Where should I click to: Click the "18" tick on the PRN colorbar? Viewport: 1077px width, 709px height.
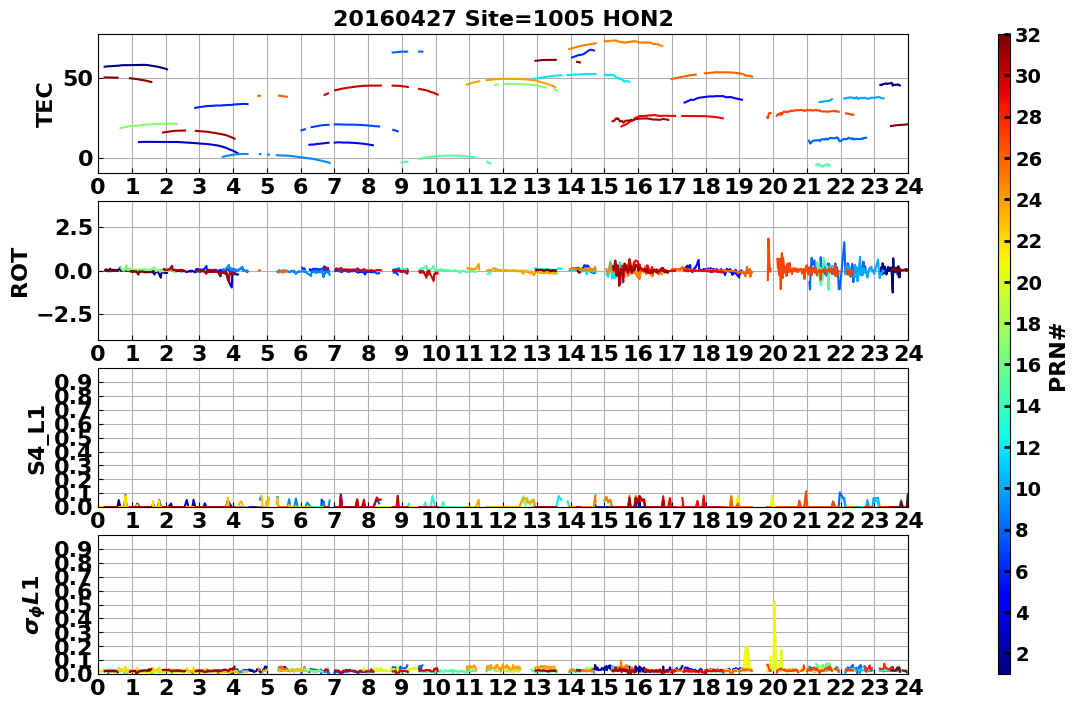click(x=1028, y=324)
